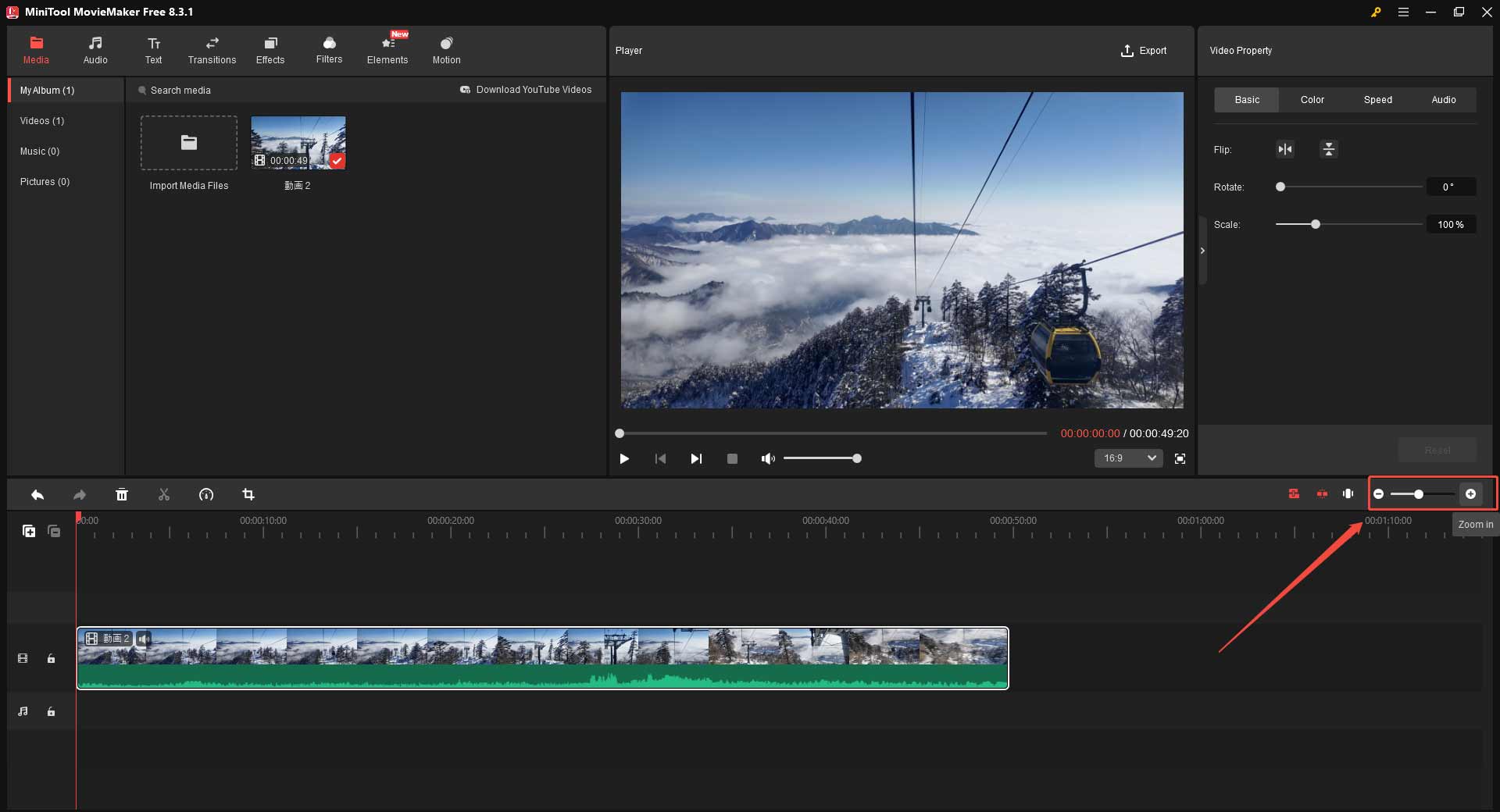1500x812 pixels.
Task: Add a new track on the timeline
Action: (x=29, y=531)
